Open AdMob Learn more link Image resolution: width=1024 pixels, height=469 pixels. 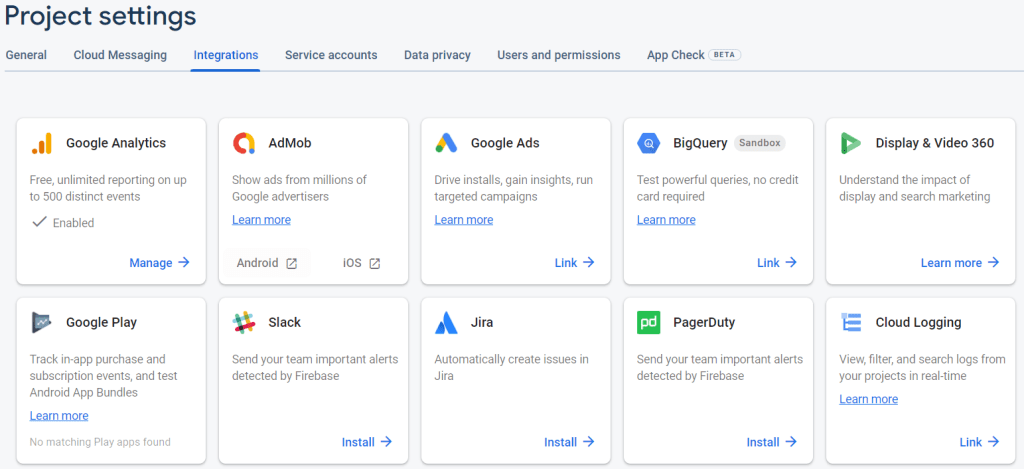[x=261, y=220]
